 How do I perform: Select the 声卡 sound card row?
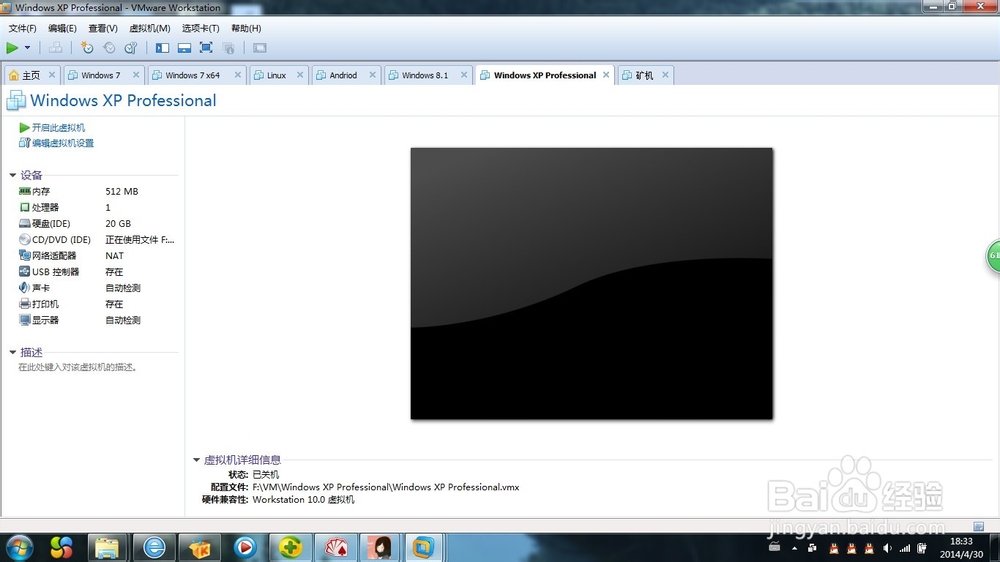(x=97, y=288)
